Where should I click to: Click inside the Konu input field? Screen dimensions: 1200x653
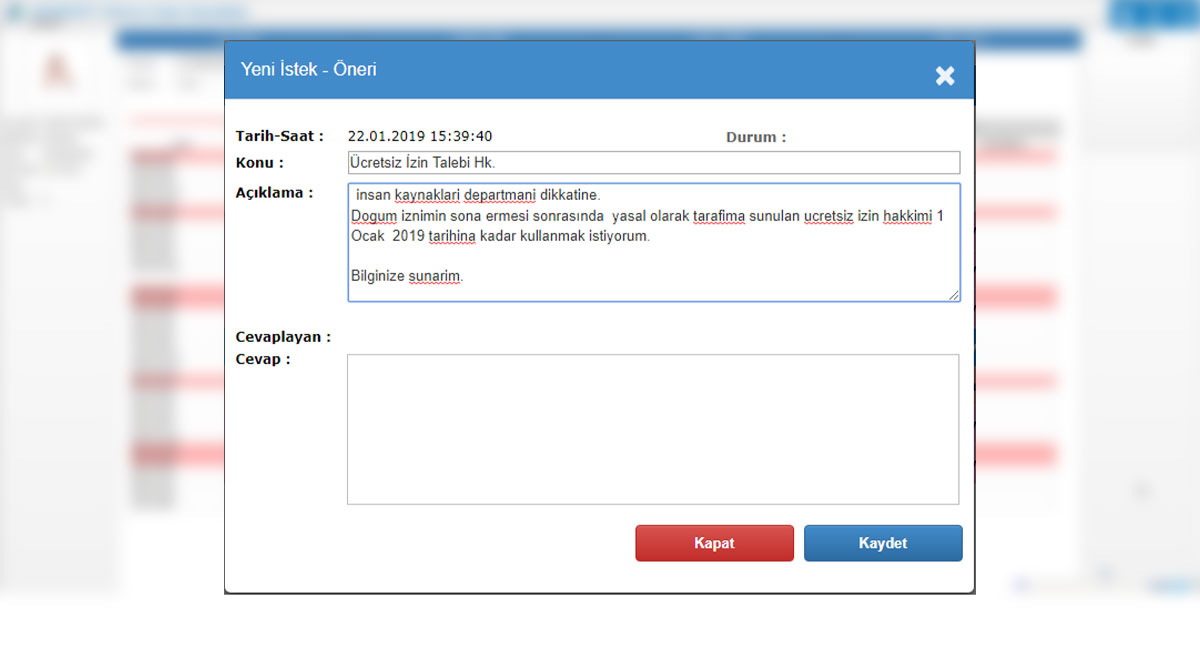(x=650, y=162)
